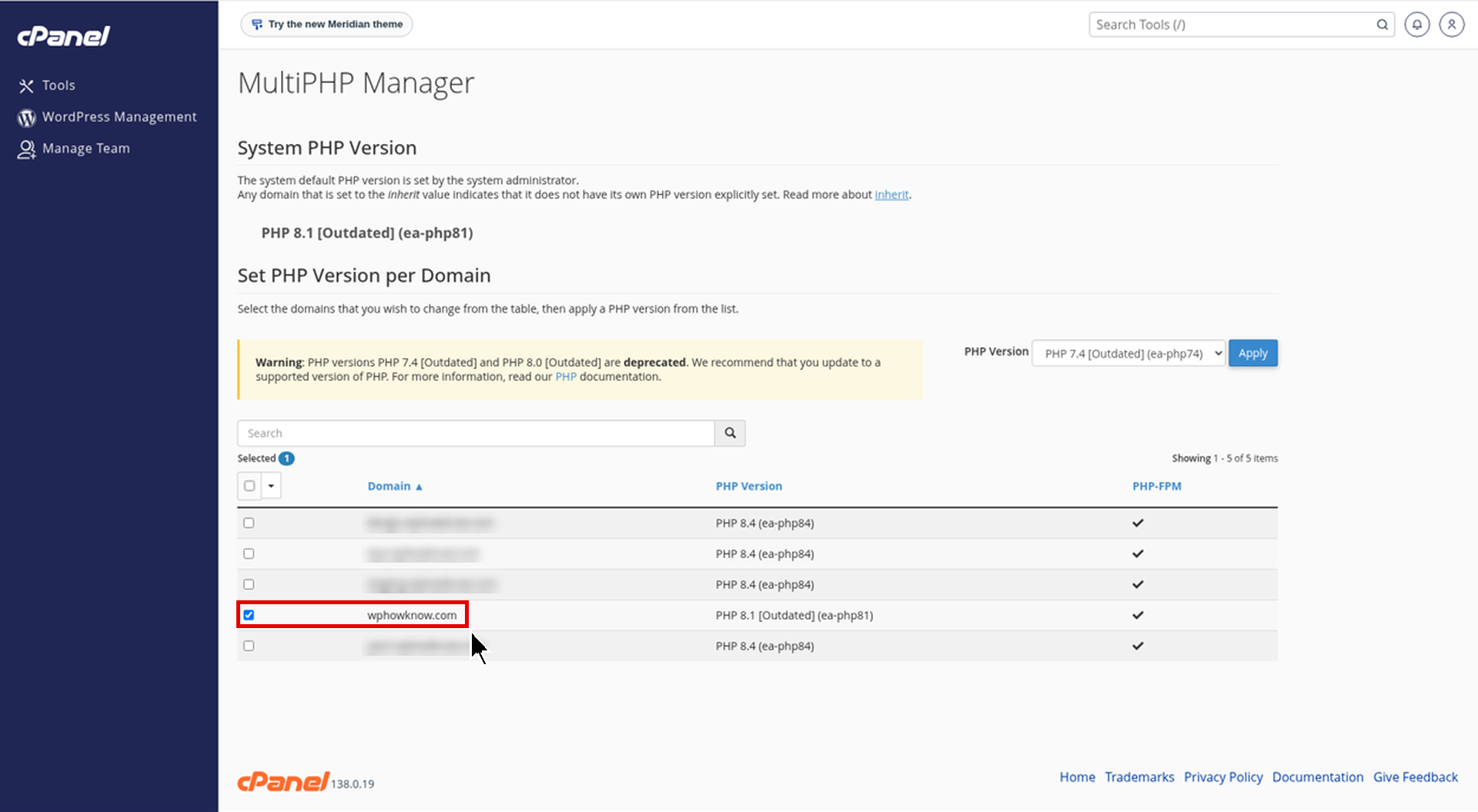Open the Privacy Policy footer link
Image resolution: width=1478 pixels, height=812 pixels.
tap(1223, 777)
